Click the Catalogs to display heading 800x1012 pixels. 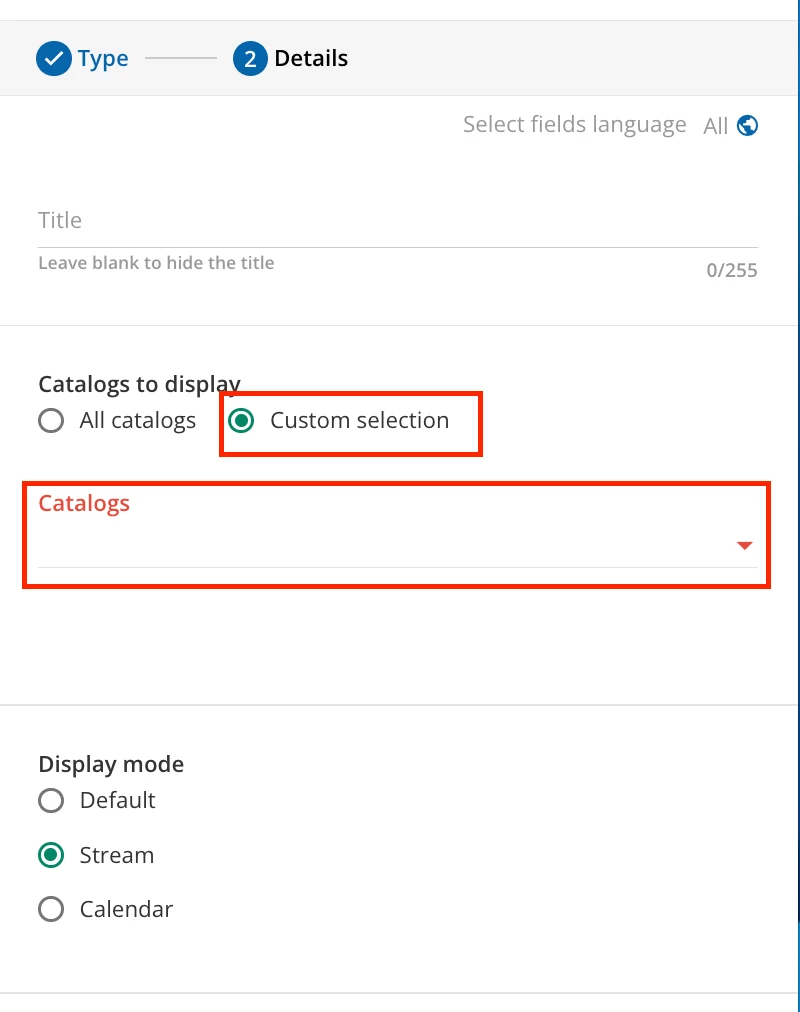(x=139, y=384)
